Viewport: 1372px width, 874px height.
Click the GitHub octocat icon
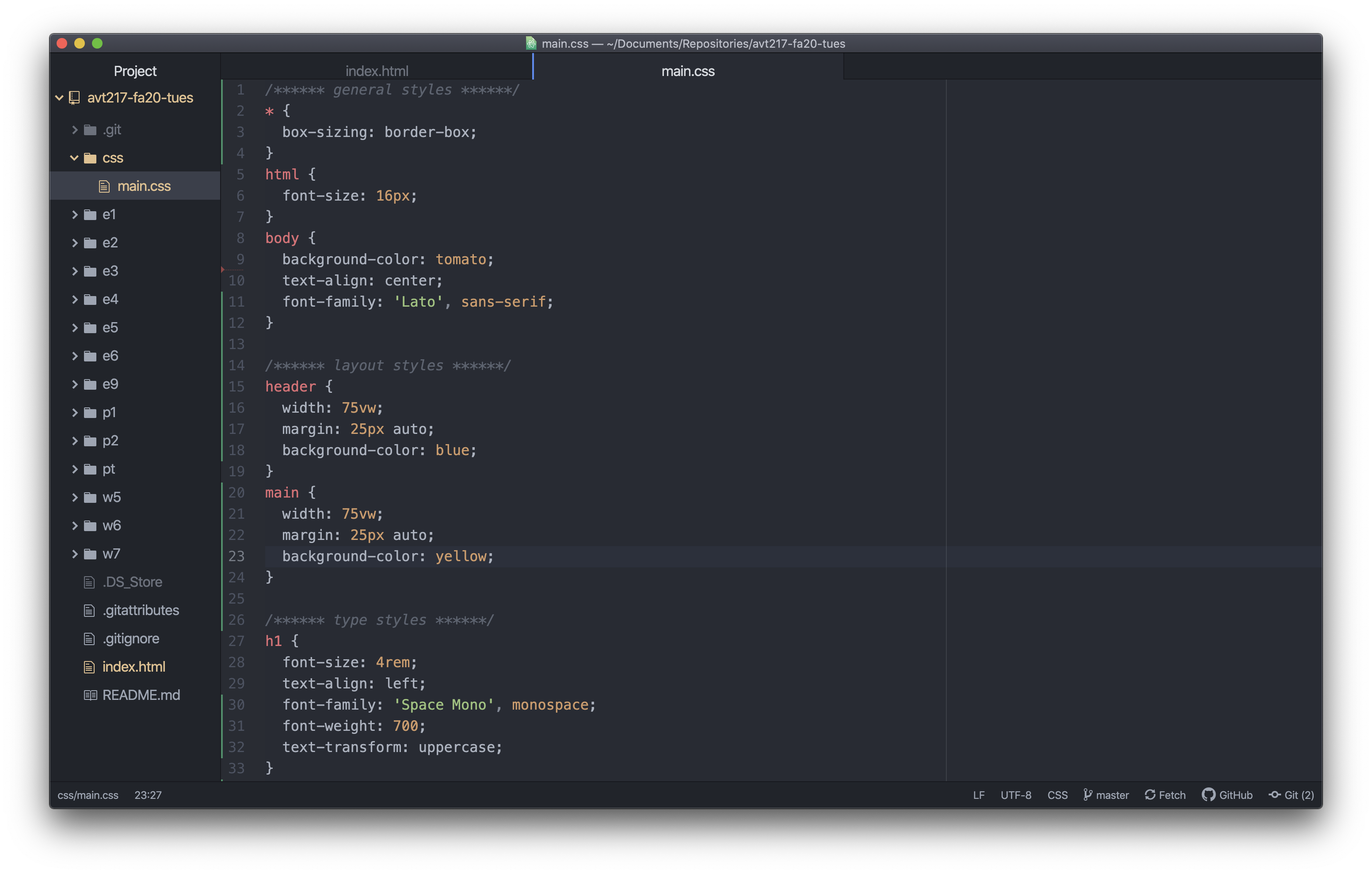[x=1208, y=795]
